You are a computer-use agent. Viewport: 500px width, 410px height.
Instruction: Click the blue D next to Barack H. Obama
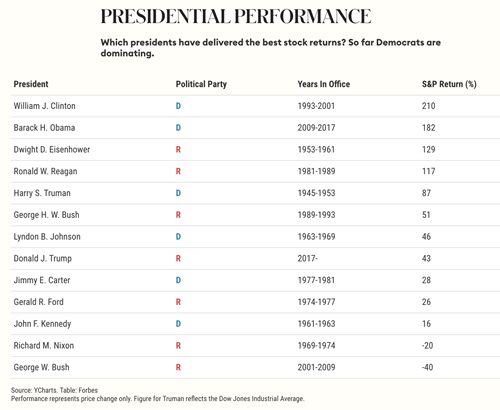pyautogui.click(x=178, y=128)
